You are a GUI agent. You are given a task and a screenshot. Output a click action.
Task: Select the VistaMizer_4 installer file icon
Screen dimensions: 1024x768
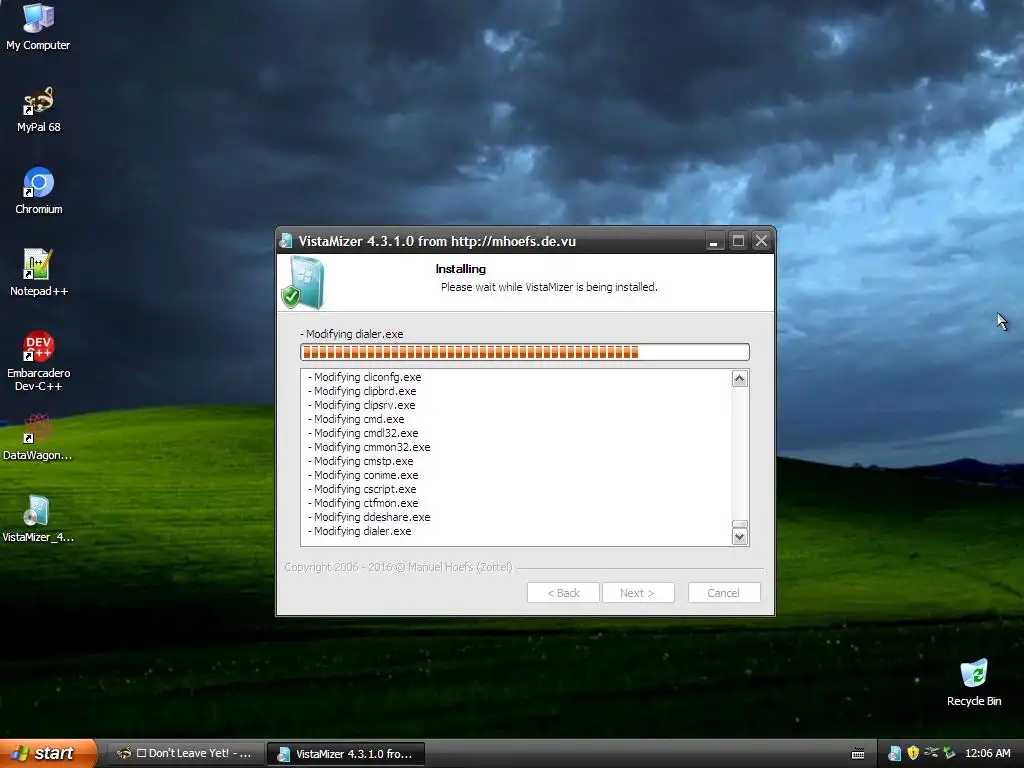click(37, 519)
